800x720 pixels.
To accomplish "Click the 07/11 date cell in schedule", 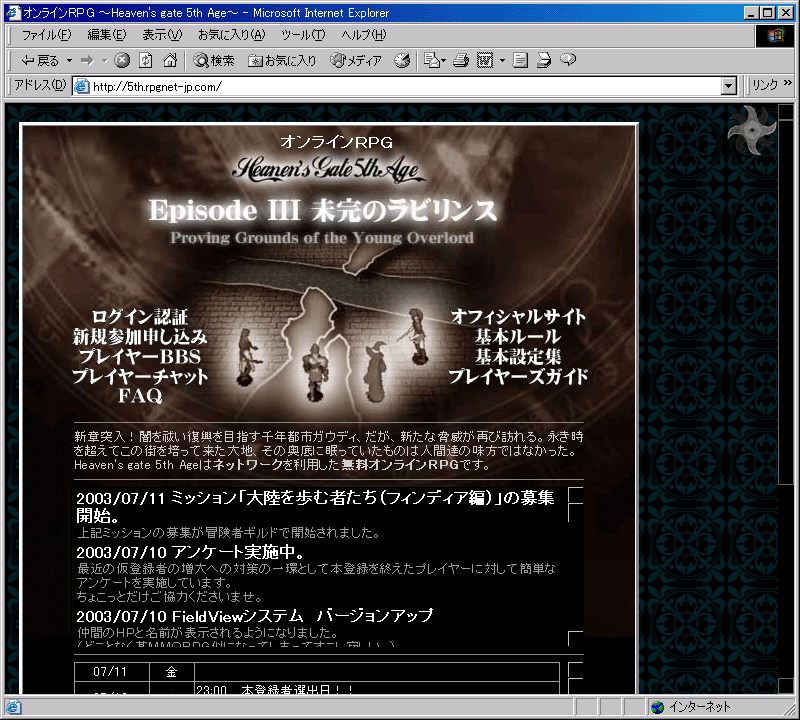I will (111, 672).
